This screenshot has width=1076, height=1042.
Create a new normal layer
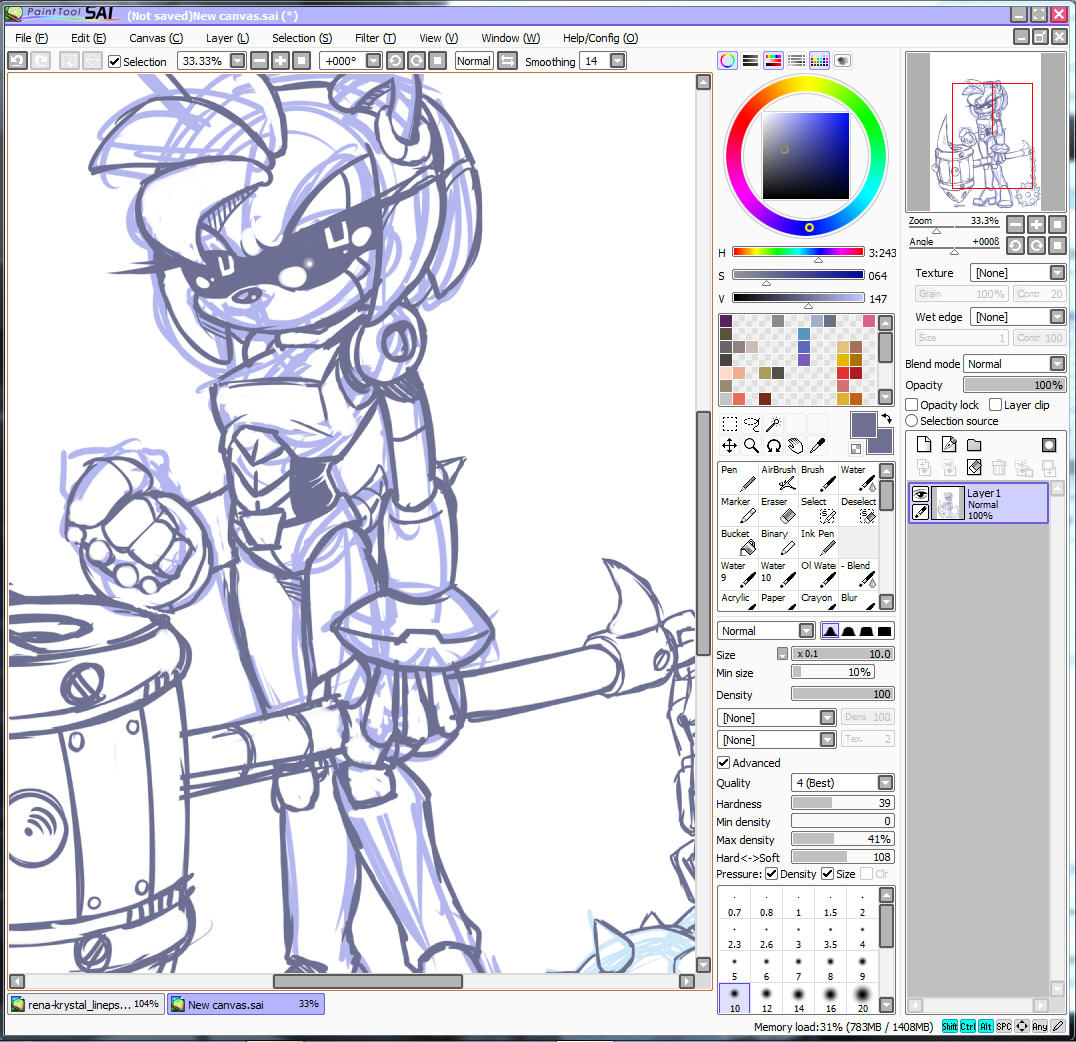(x=924, y=444)
